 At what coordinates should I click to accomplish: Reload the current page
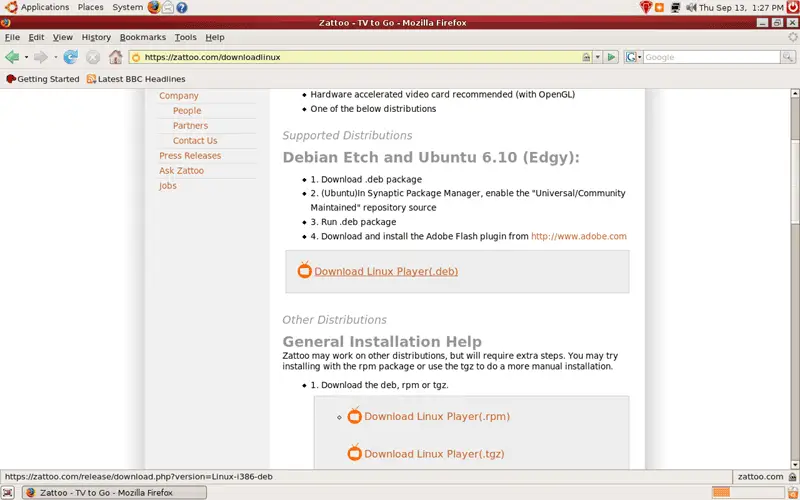(x=70, y=57)
